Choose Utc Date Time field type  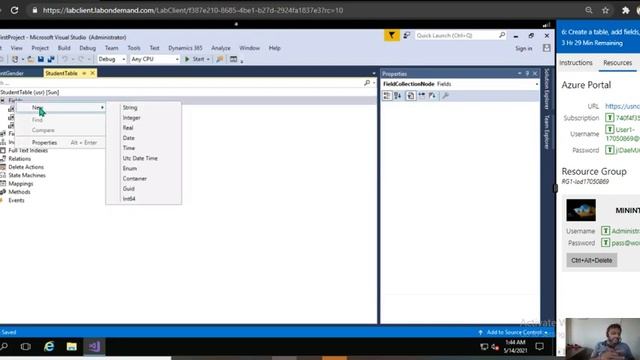140,158
